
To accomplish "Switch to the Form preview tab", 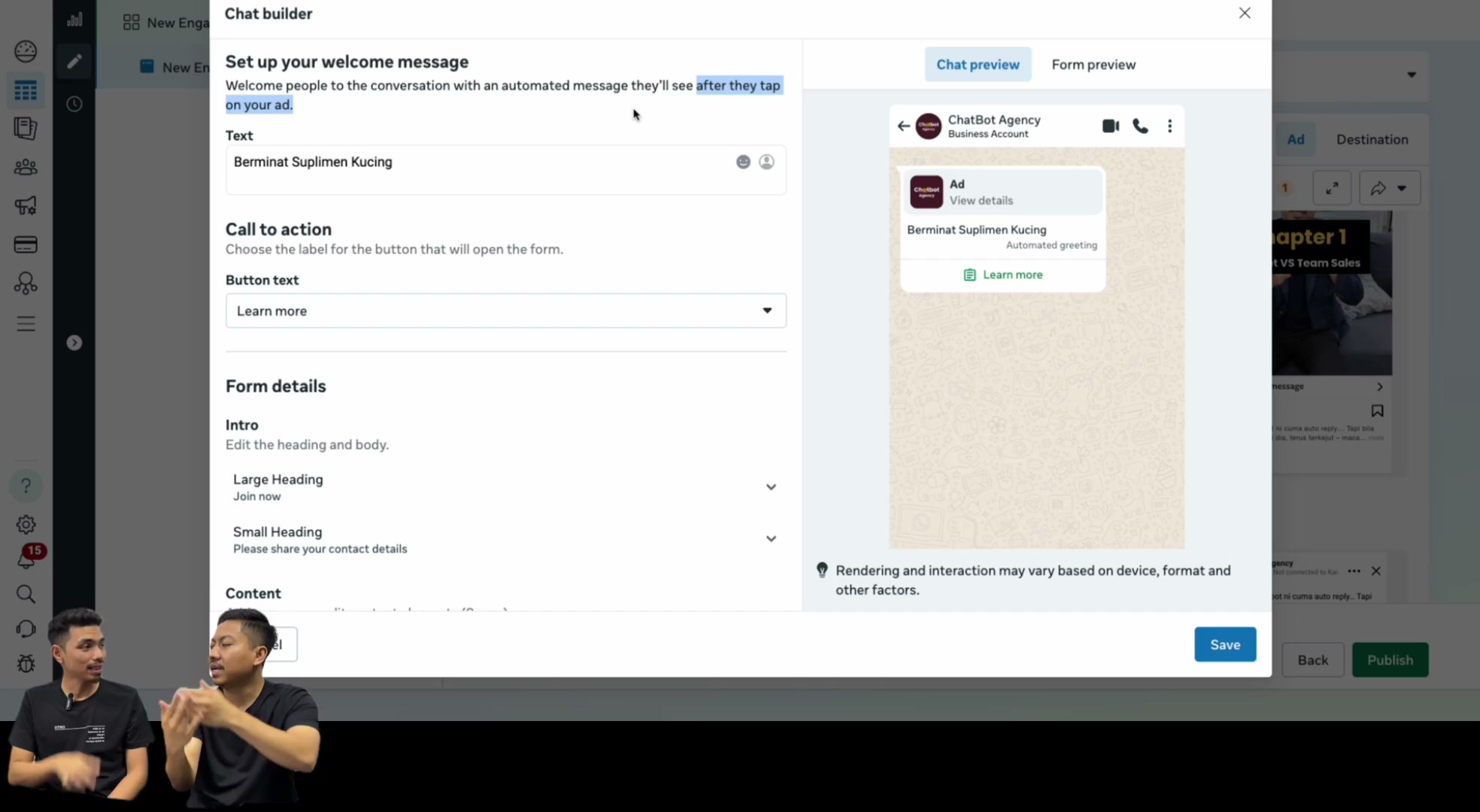I will click(x=1093, y=65).
